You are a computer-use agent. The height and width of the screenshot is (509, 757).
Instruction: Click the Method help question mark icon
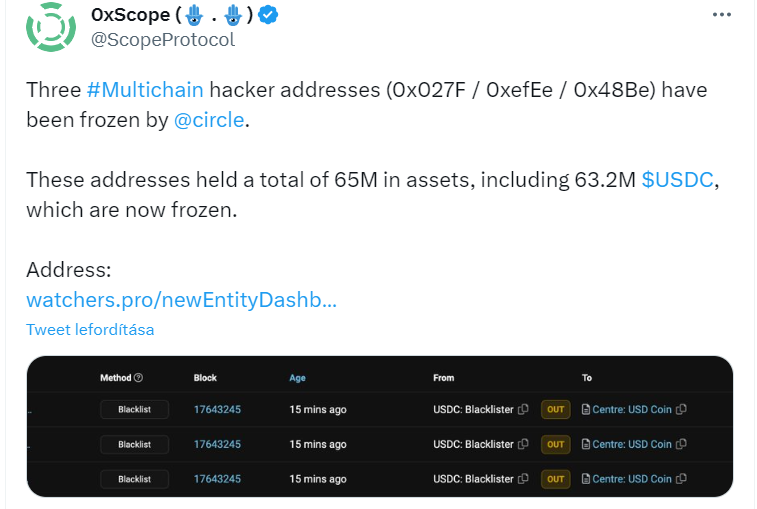pos(139,378)
